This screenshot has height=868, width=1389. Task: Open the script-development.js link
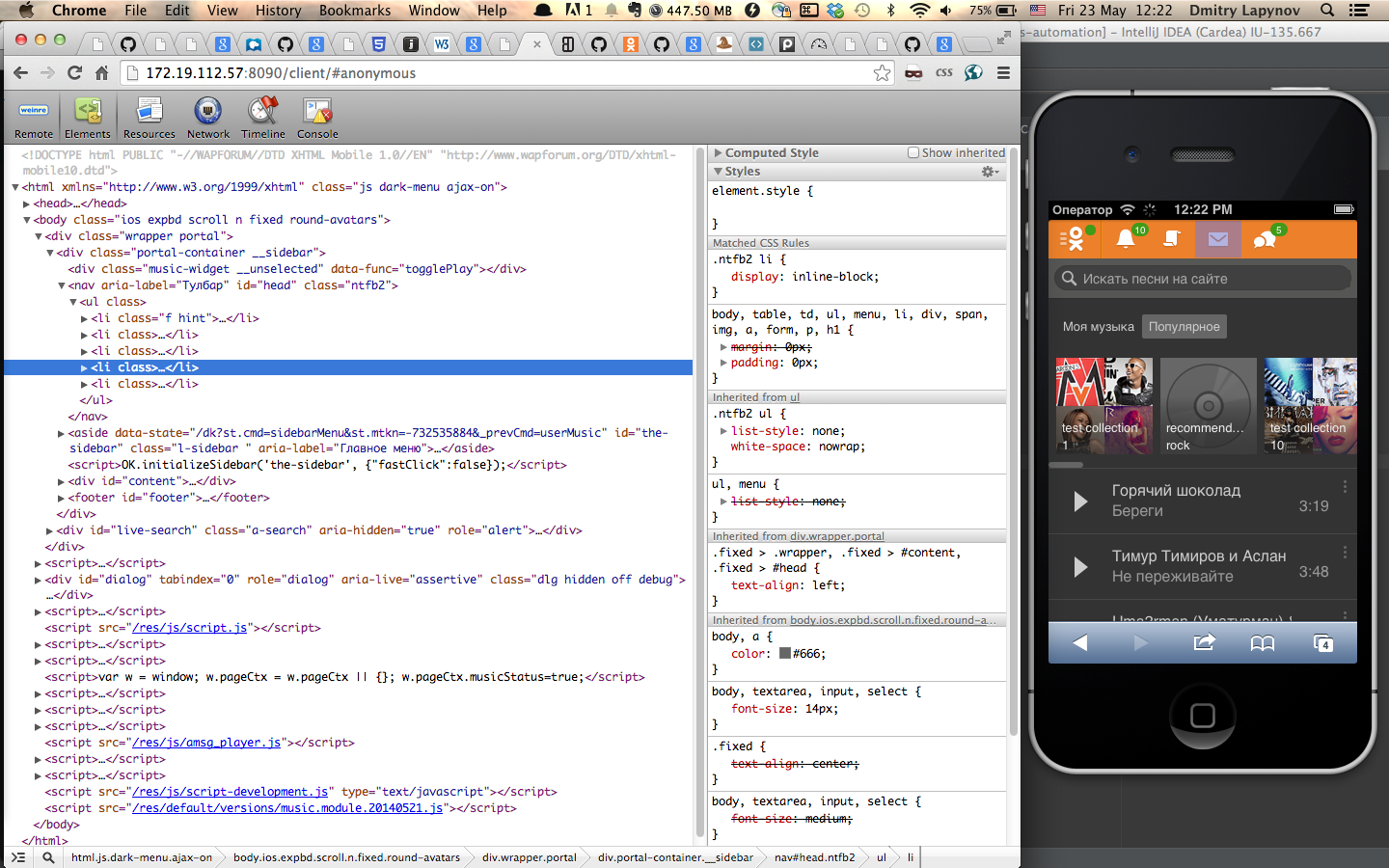pos(231,792)
